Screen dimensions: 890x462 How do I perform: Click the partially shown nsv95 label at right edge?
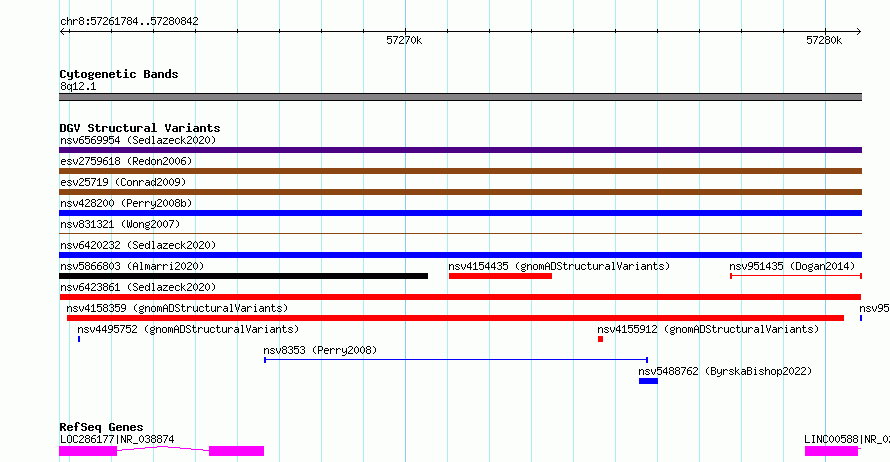(x=874, y=308)
